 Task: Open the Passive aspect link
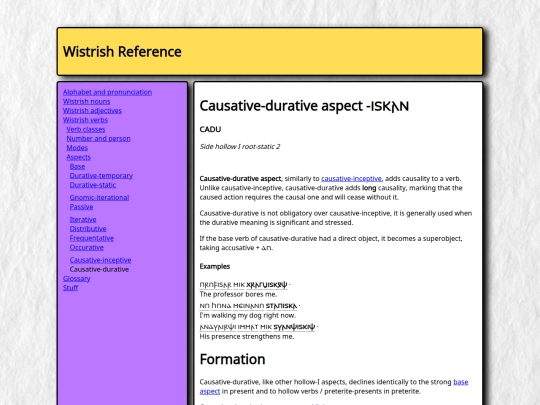(x=81, y=207)
